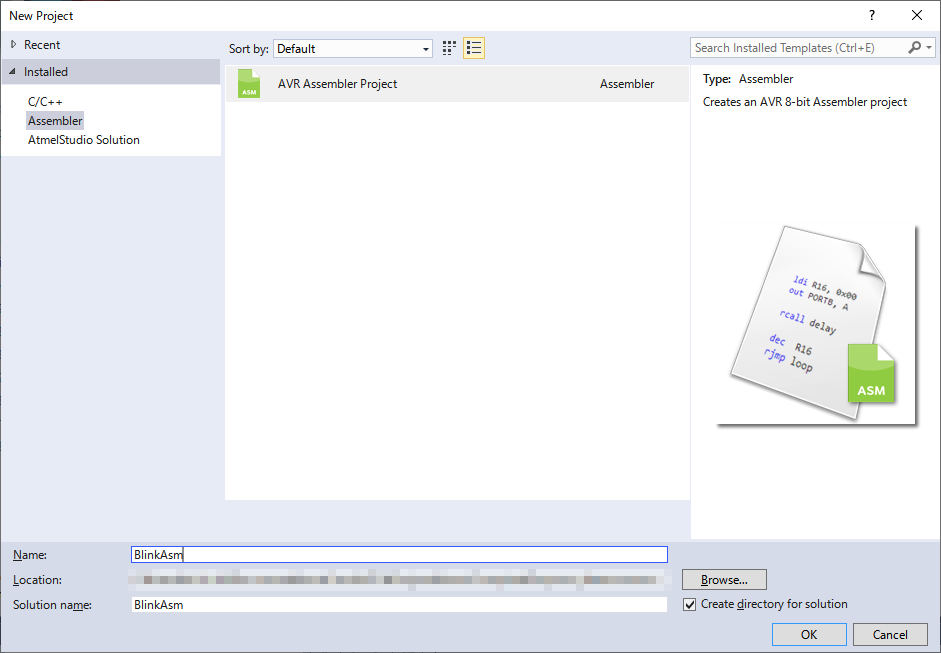The image size is (941, 653).
Task: Click the Location path field
Action: (x=399, y=580)
